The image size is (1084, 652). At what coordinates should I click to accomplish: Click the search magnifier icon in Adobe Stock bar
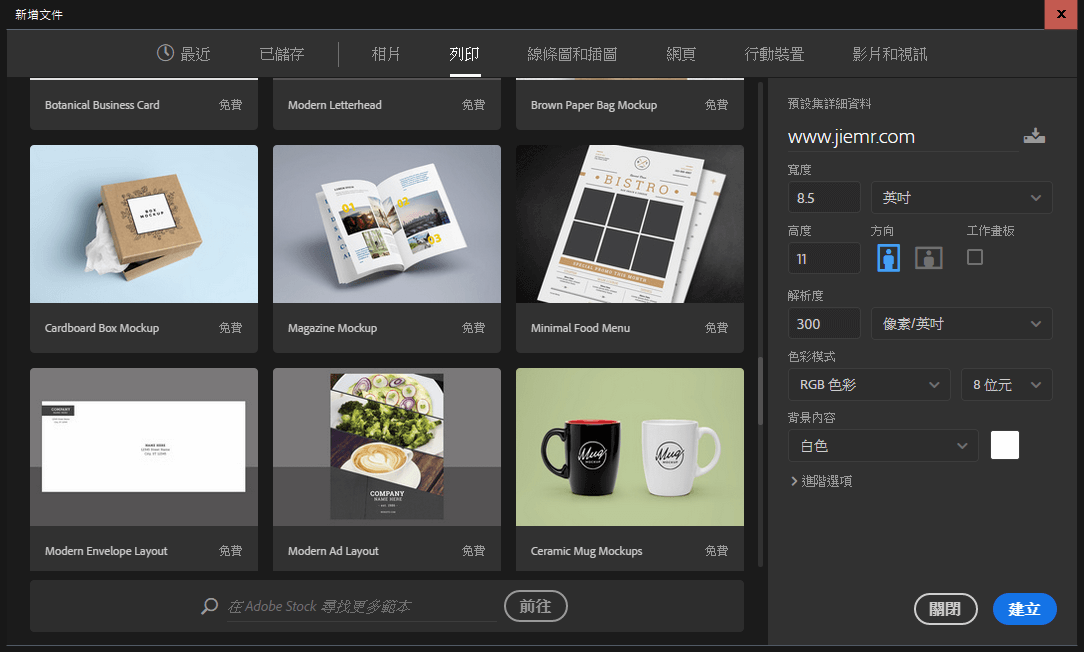click(x=208, y=605)
